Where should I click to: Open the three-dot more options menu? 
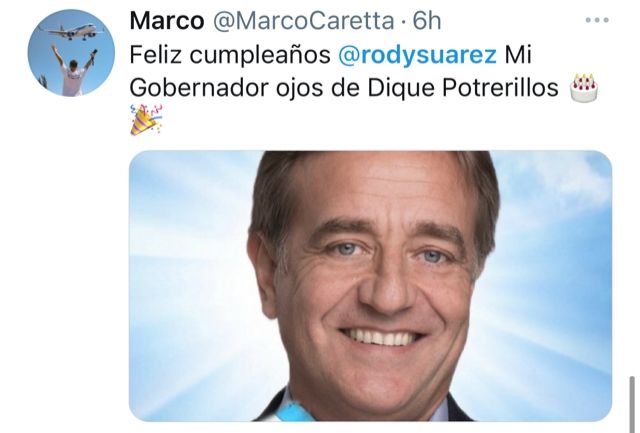(597, 20)
